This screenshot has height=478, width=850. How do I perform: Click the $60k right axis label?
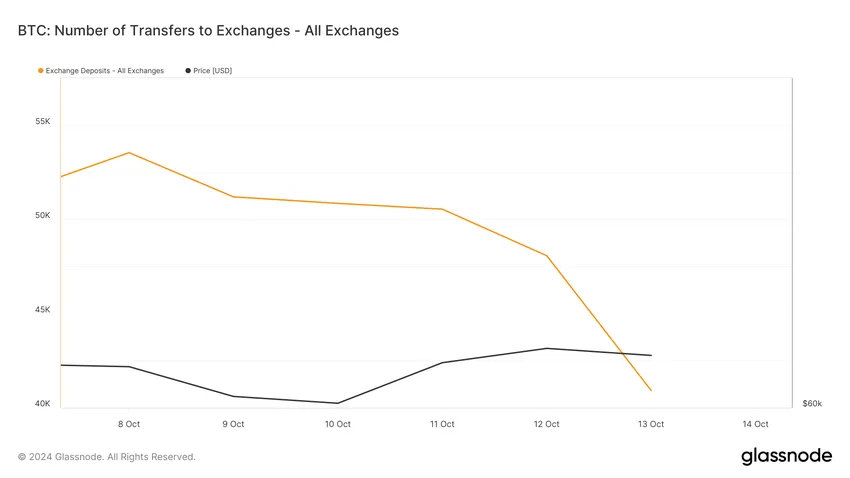(812, 404)
